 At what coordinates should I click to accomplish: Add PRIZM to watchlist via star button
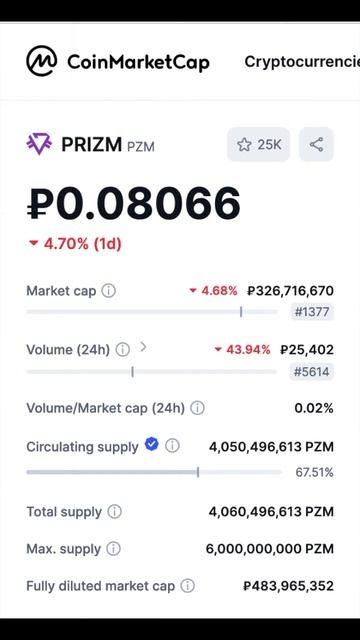click(258, 144)
